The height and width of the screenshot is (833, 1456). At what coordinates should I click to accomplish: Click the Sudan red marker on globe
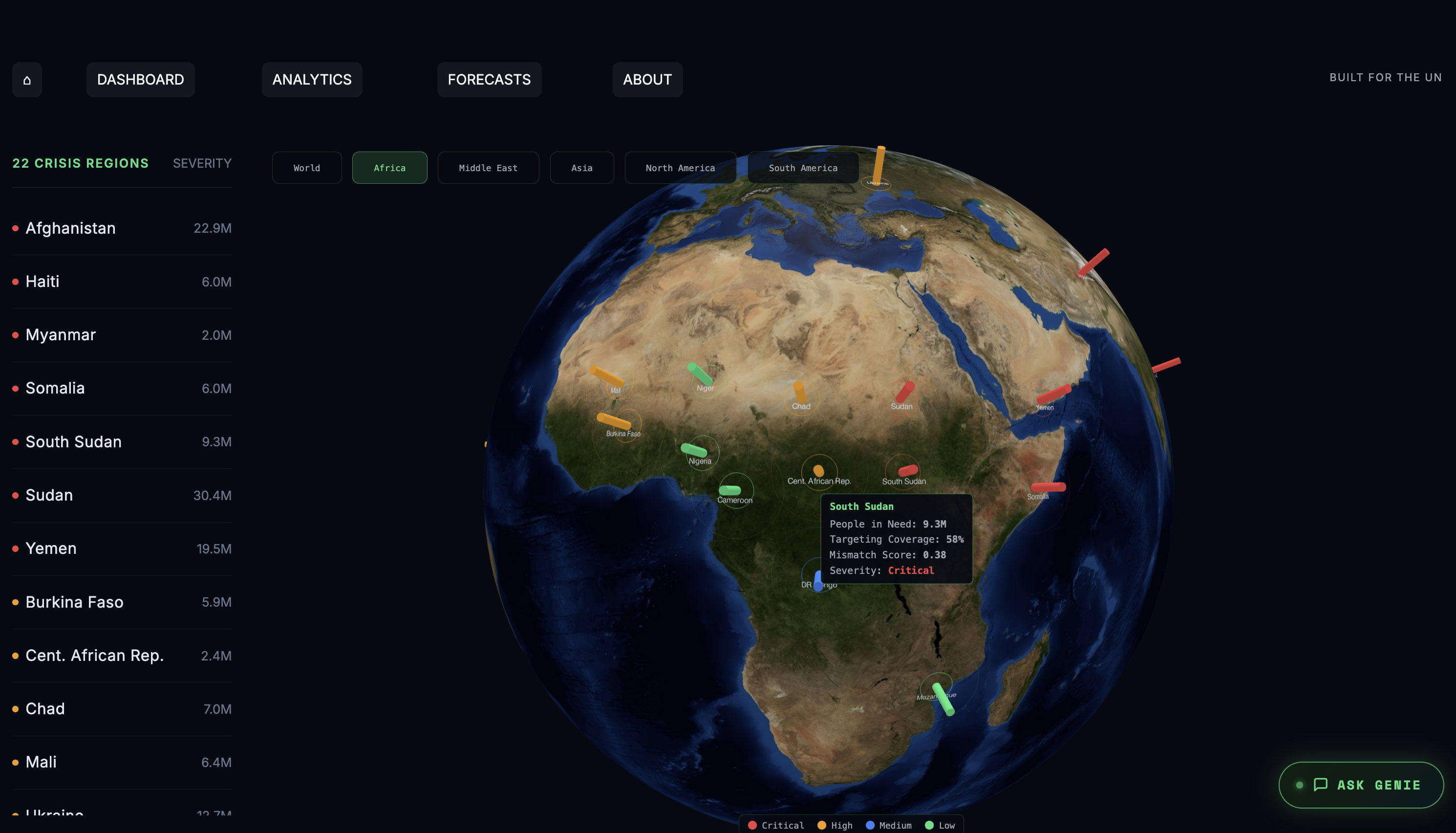point(904,393)
